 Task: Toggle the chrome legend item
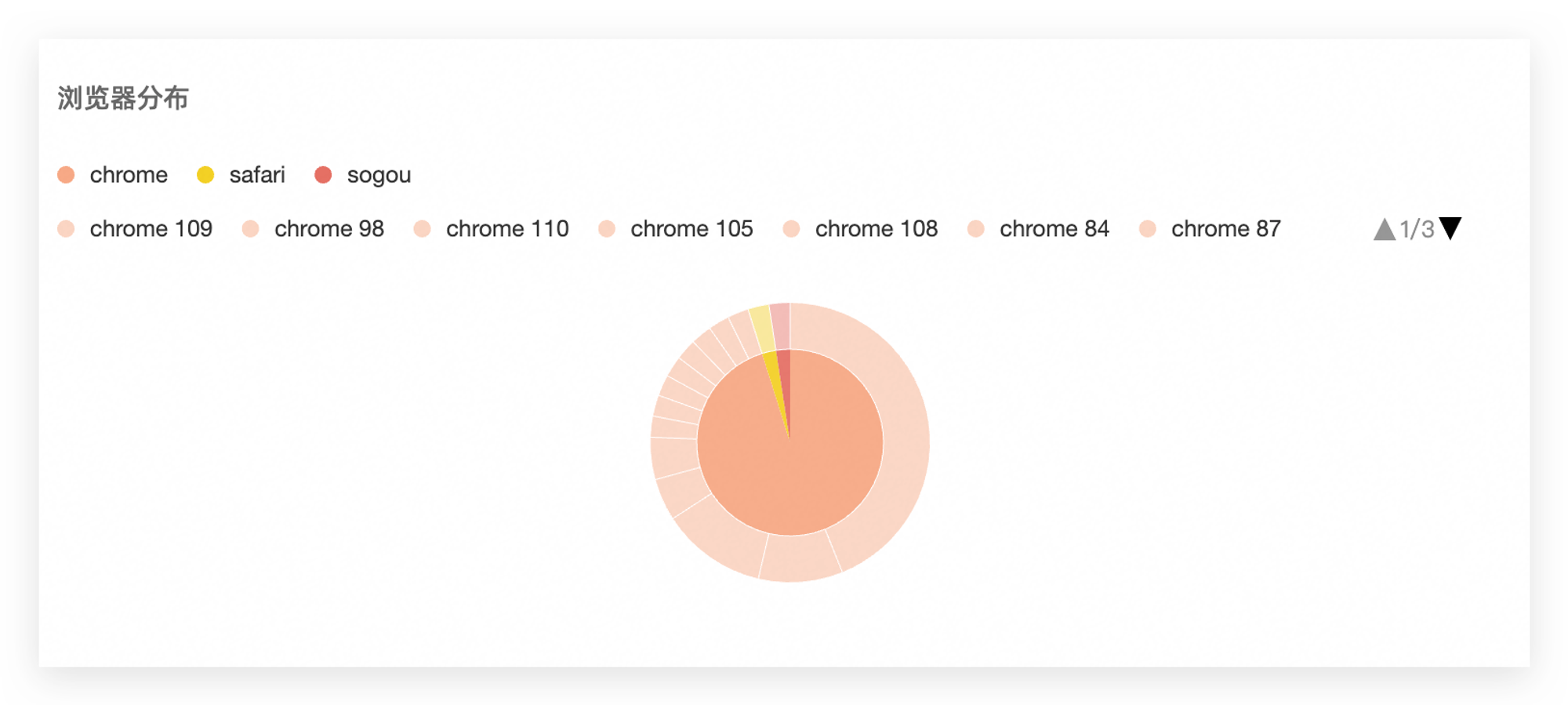tap(113, 175)
